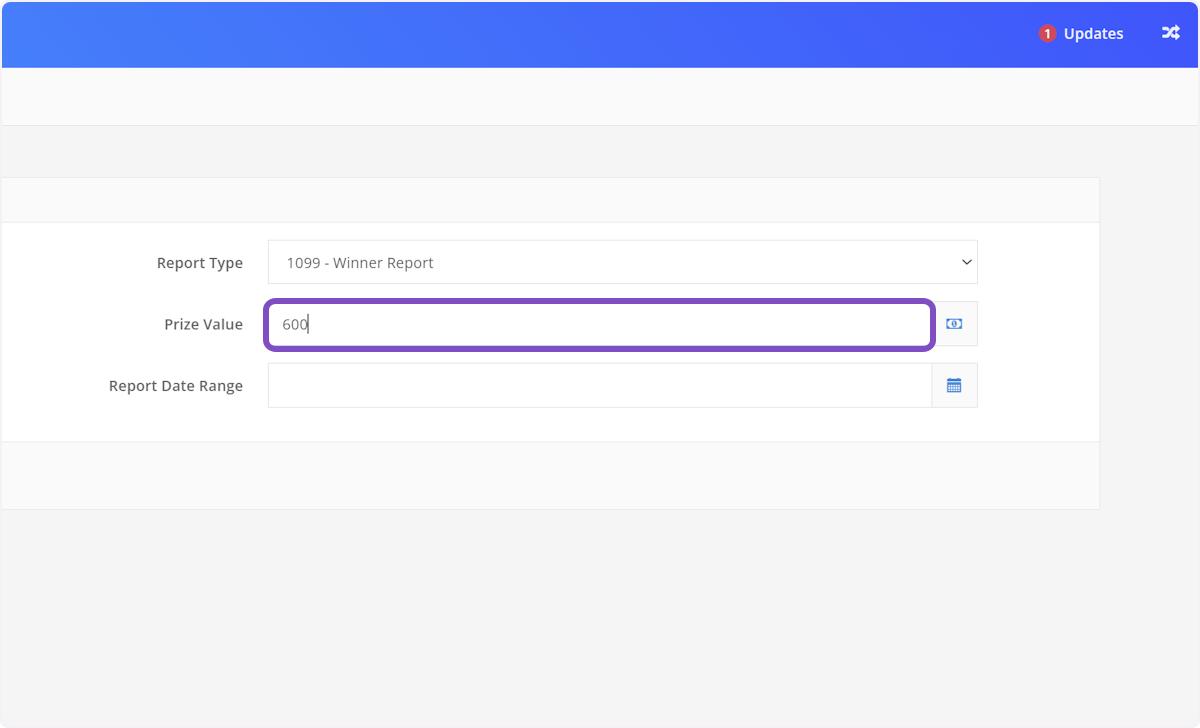Select the "1099 - Winner Report" text
The height and width of the screenshot is (728, 1200).
[360, 263]
